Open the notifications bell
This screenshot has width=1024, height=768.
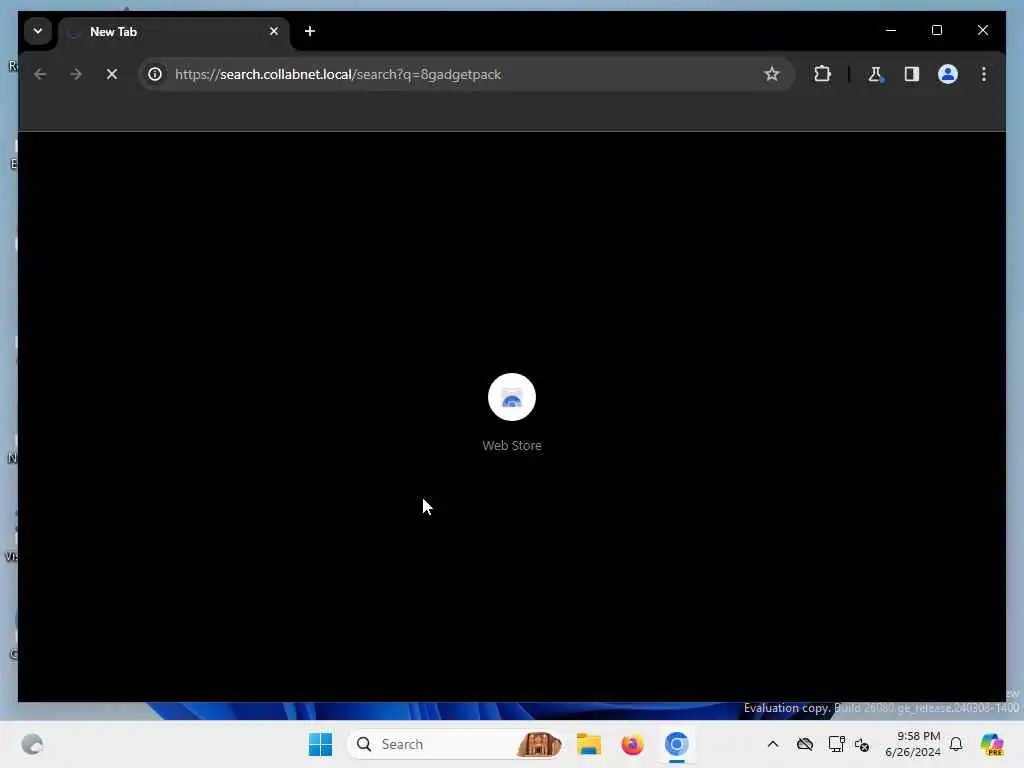tap(956, 744)
